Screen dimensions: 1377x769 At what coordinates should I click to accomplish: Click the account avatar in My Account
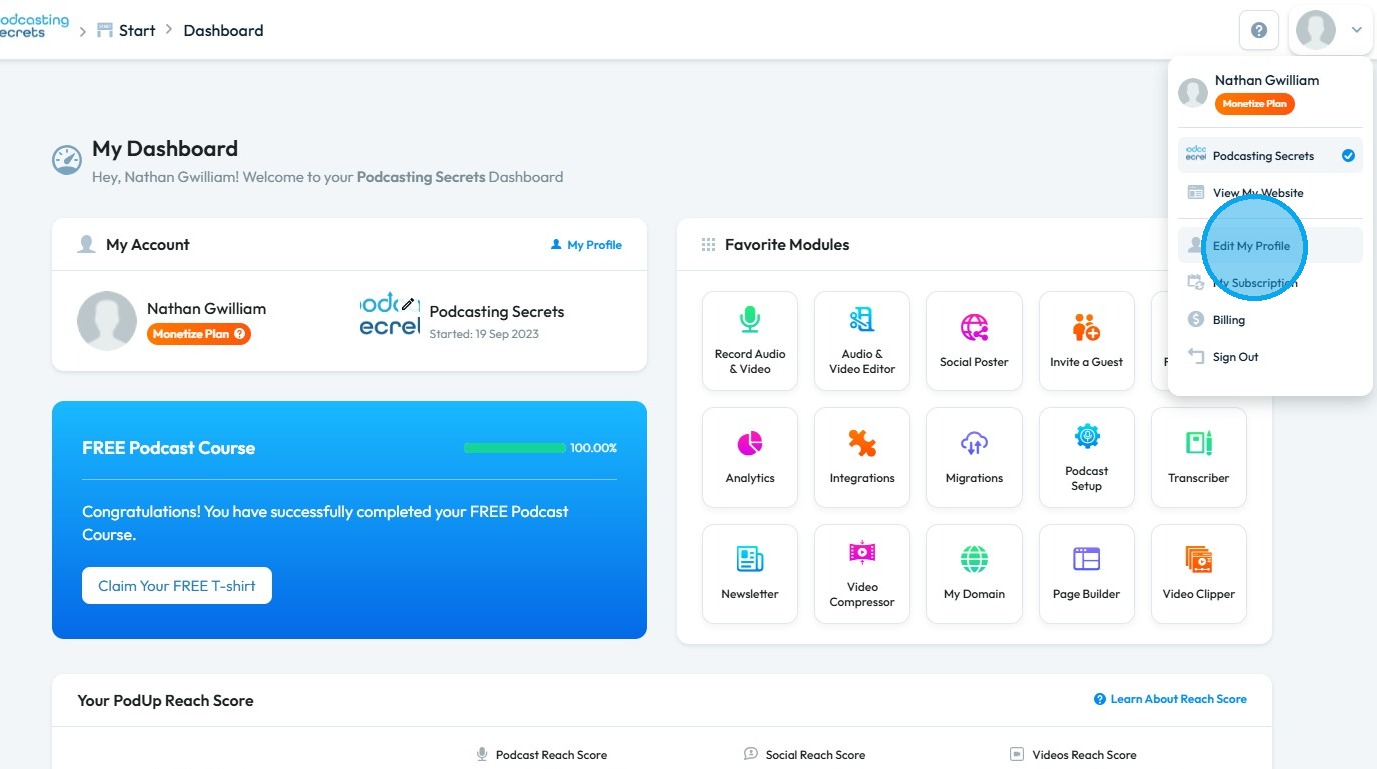(107, 321)
